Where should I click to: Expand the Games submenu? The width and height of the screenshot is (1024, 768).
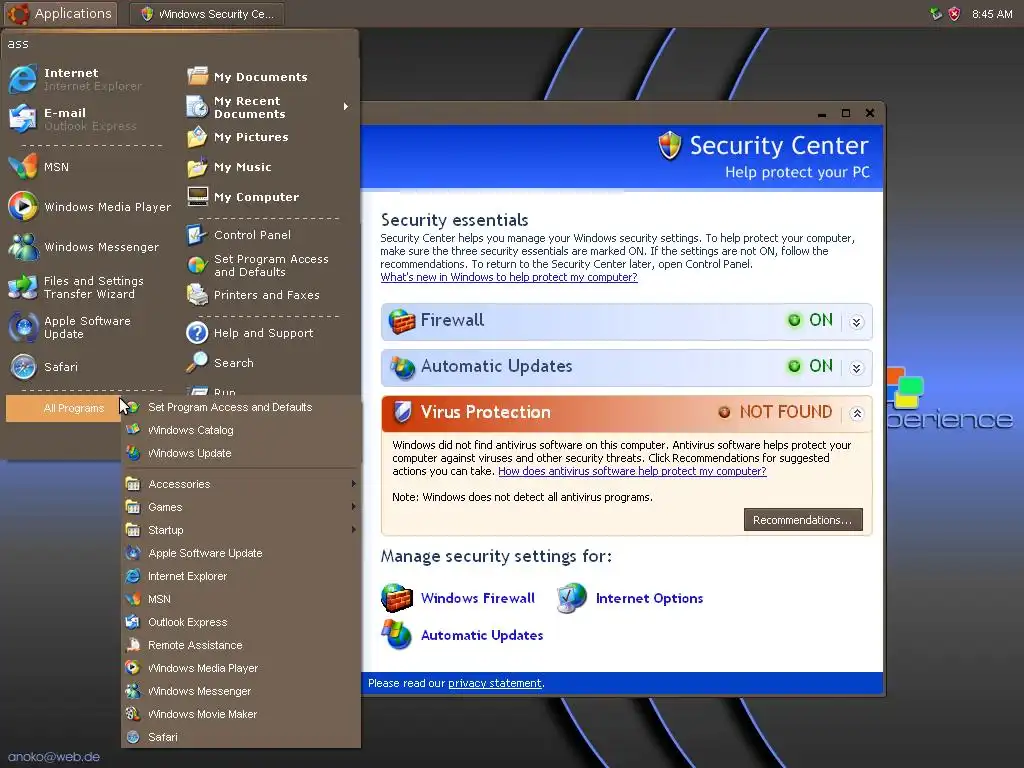pyautogui.click(x=241, y=507)
